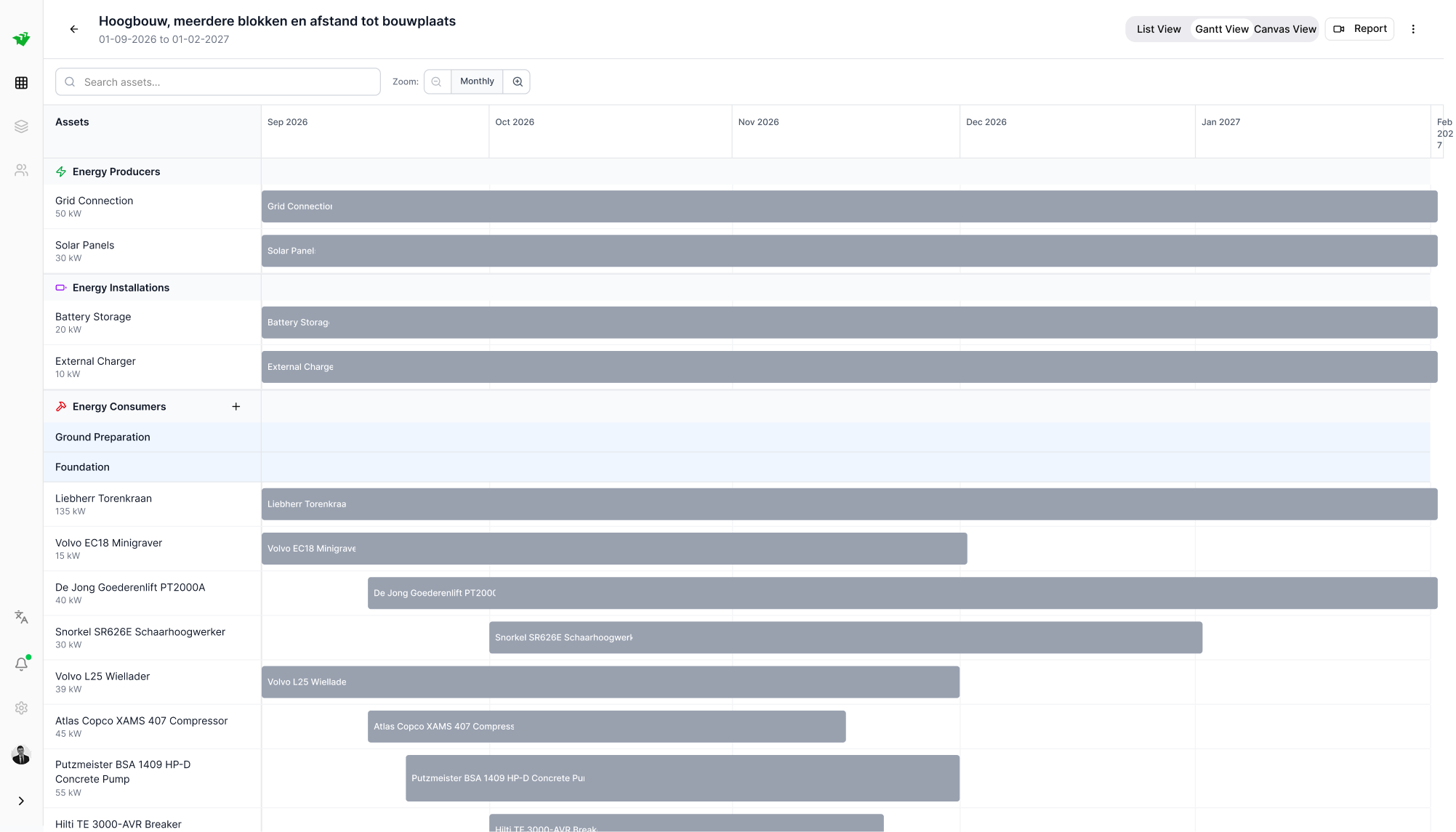Expand the sidebar with chevron arrow
The image size is (1456, 832).
(21, 801)
